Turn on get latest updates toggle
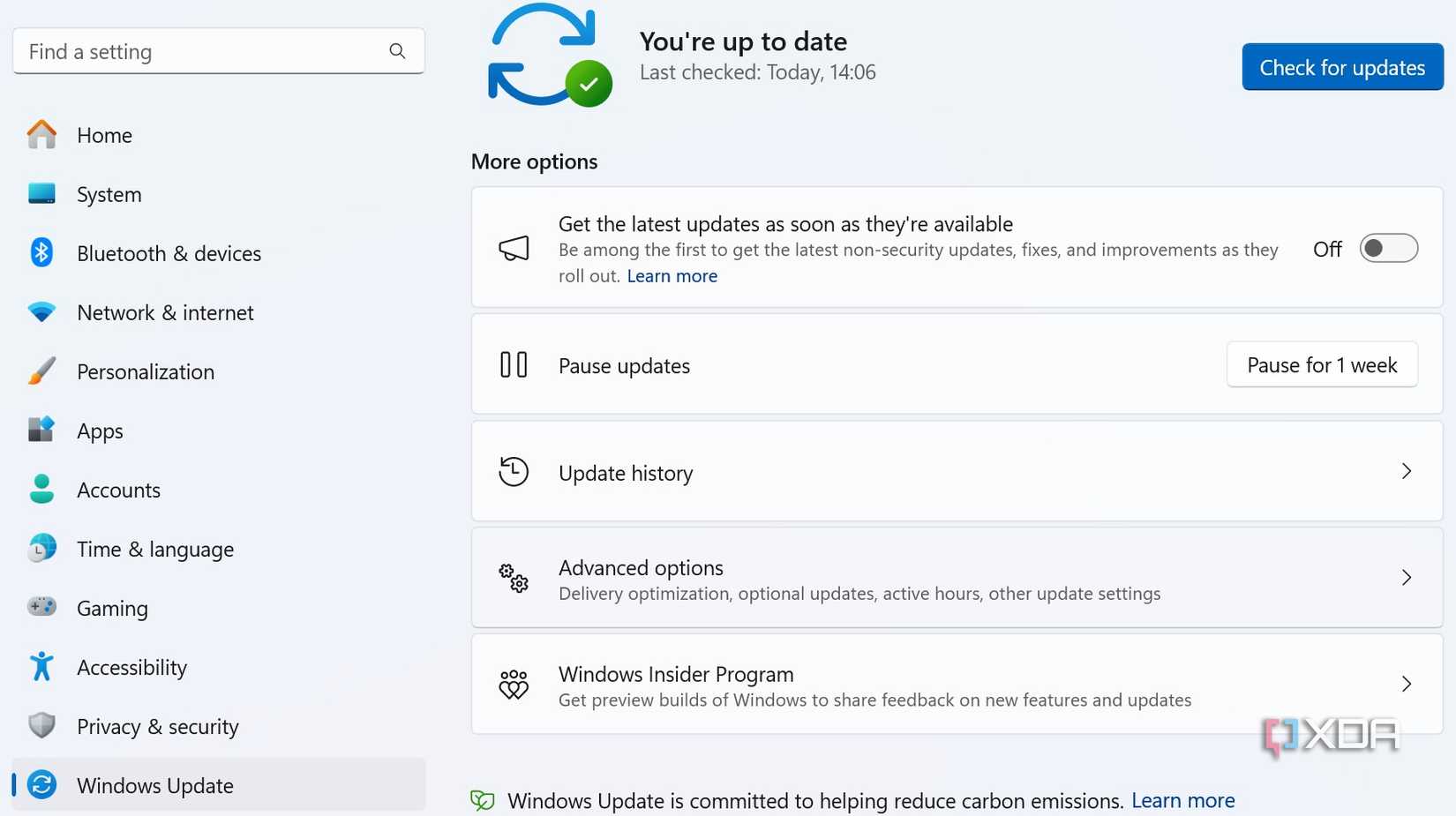1456x816 pixels. click(x=1388, y=249)
